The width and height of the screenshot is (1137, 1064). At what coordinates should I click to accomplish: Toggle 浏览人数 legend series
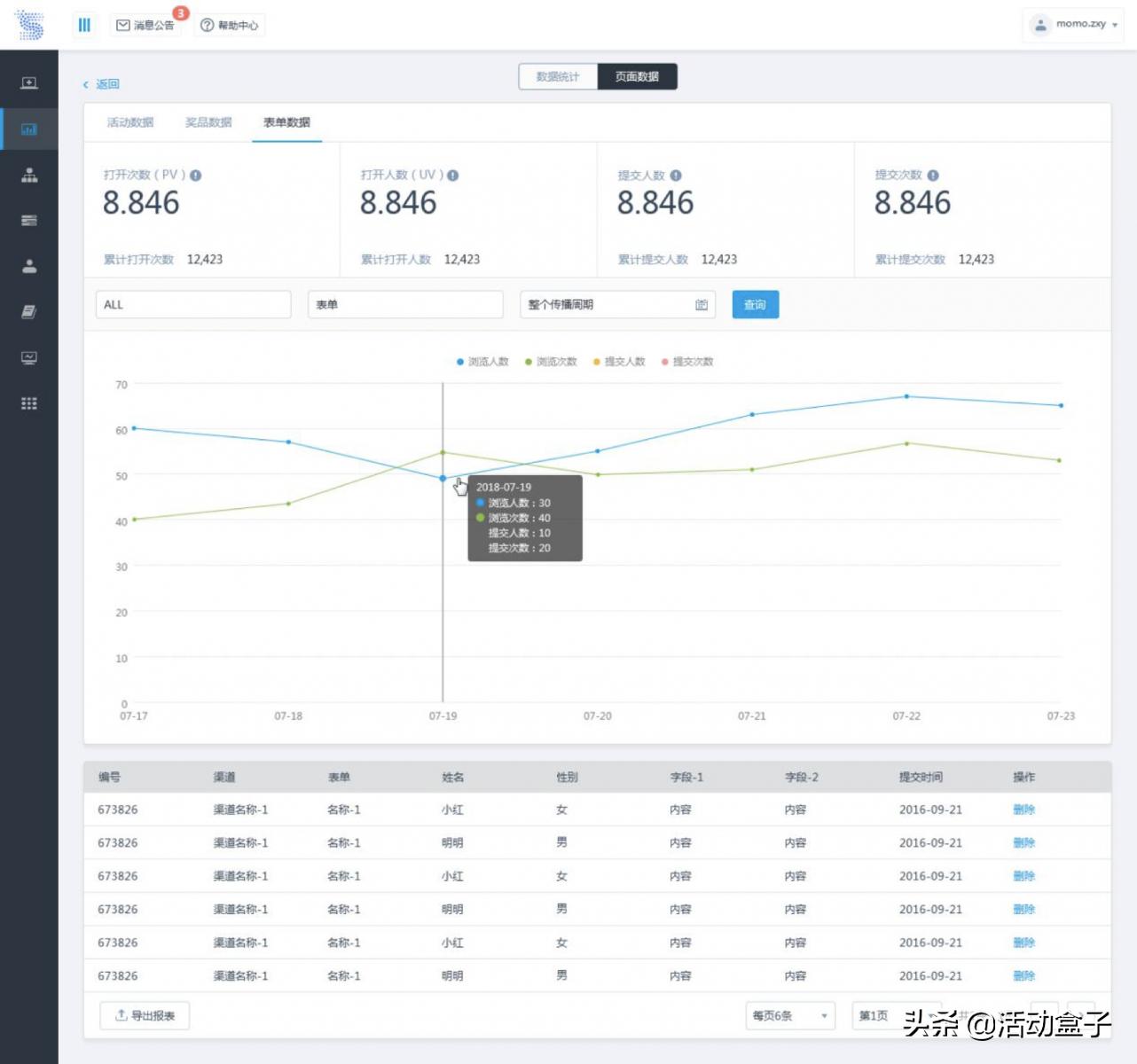(482, 362)
